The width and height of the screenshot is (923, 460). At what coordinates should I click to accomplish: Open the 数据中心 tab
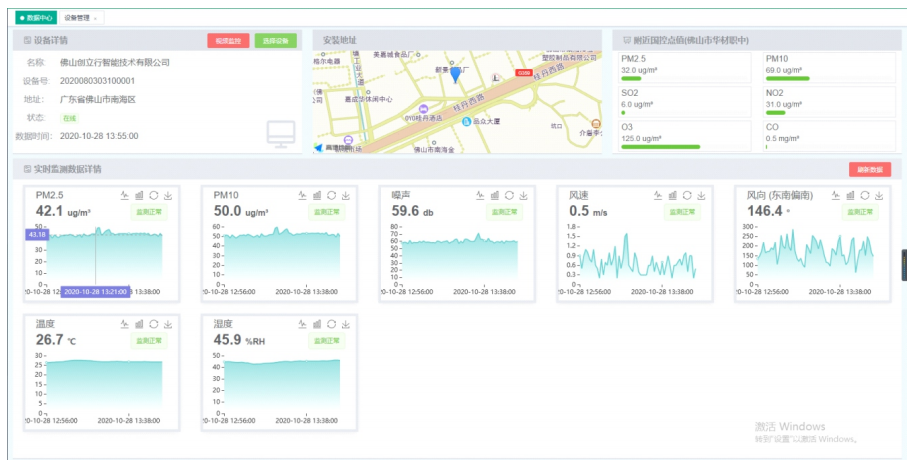[x=37, y=17]
